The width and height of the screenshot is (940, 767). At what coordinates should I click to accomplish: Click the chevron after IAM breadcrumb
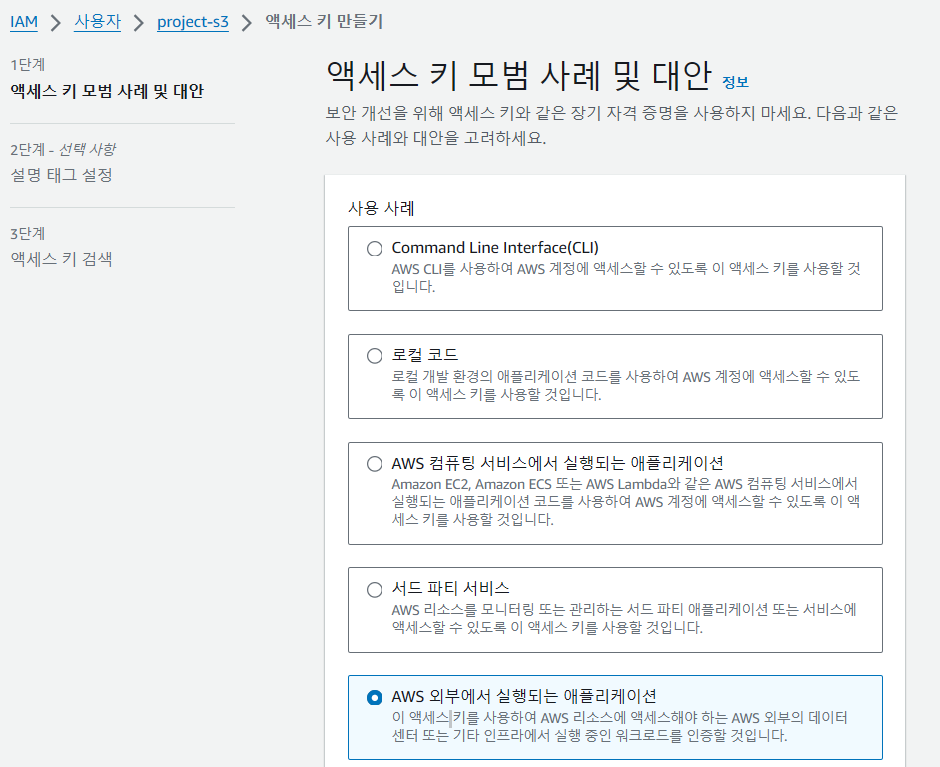[56, 23]
